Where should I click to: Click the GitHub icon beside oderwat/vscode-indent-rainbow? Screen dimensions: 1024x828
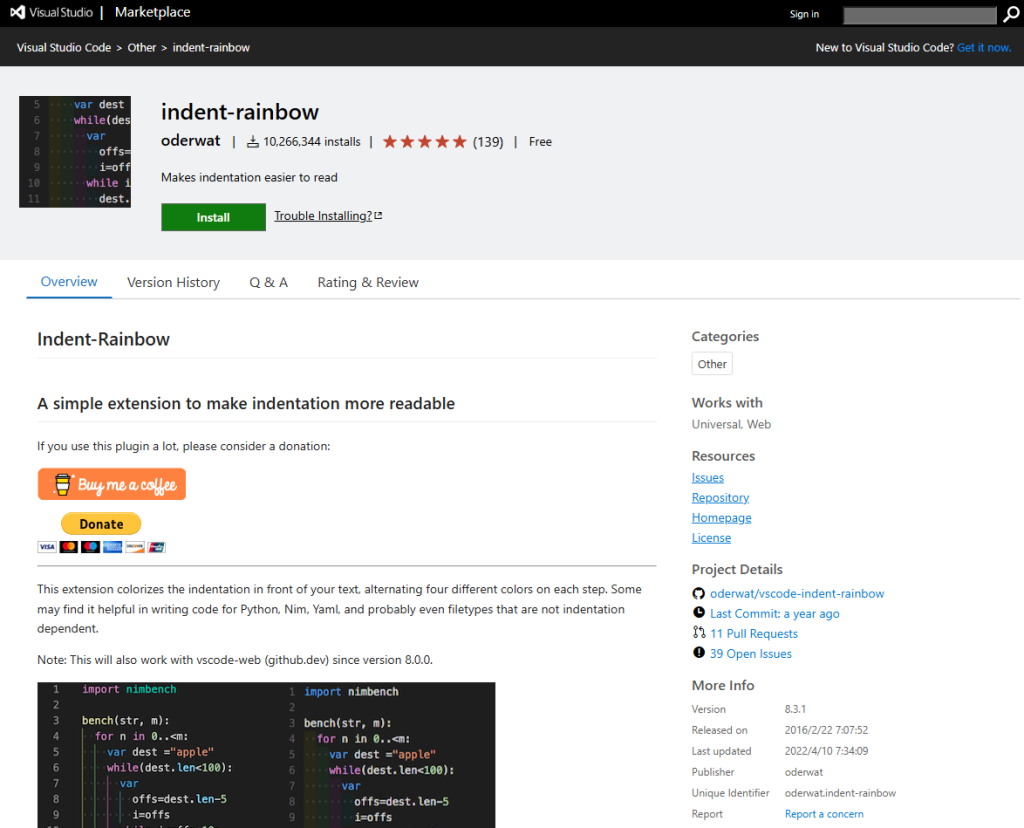point(699,594)
